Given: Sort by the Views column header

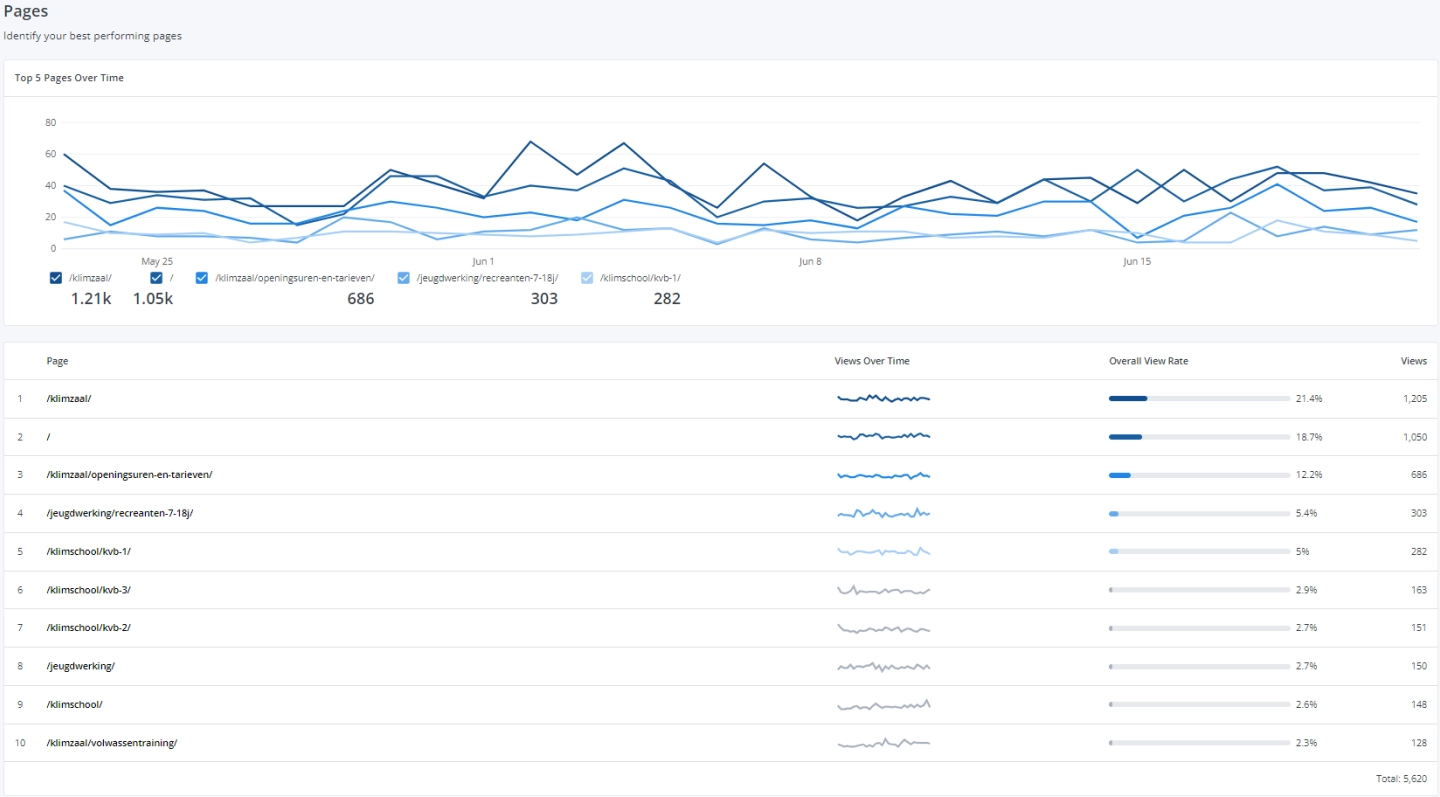Looking at the screenshot, I should pos(1413,361).
